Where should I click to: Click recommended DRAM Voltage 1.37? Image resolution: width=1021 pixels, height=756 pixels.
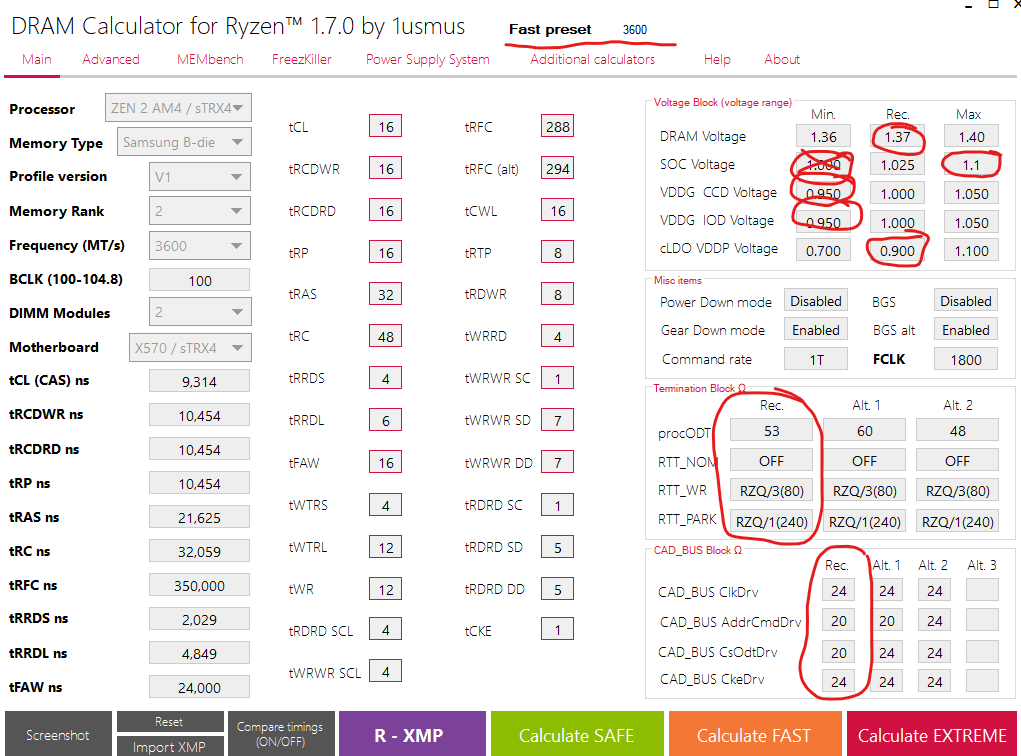pyautogui.click(x=897, y=137)
